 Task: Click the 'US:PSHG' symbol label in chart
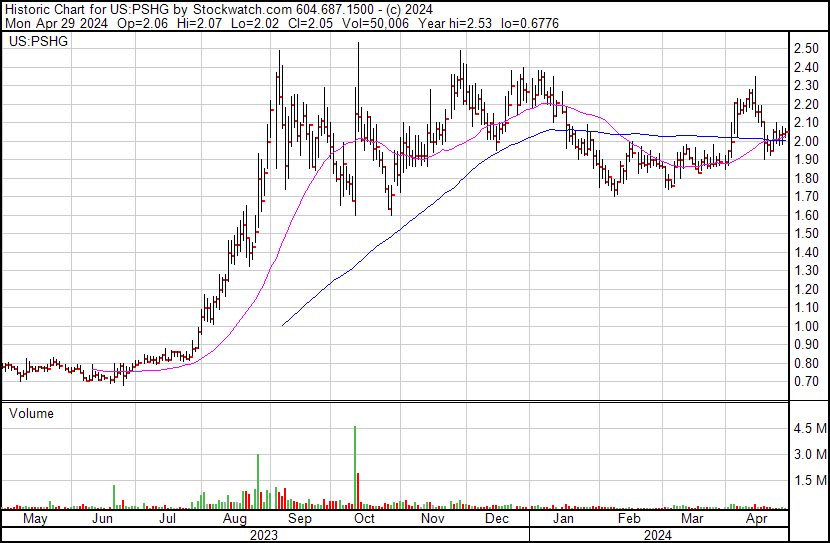coord(39,41)
